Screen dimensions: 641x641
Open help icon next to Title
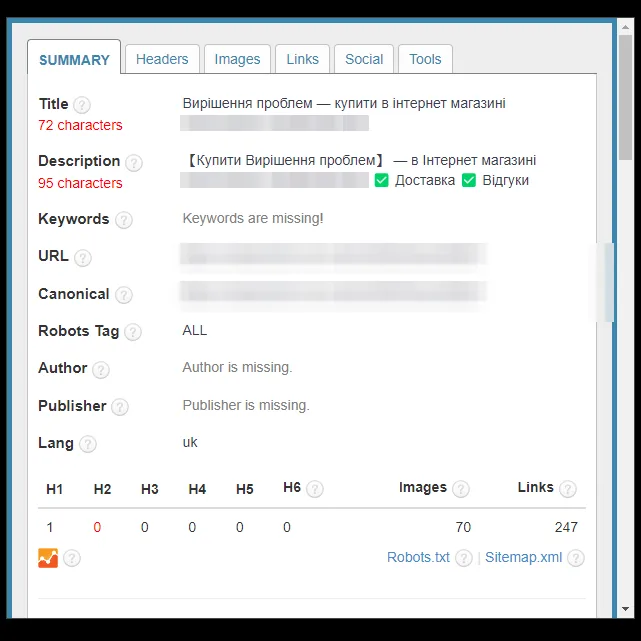point(82,105)
